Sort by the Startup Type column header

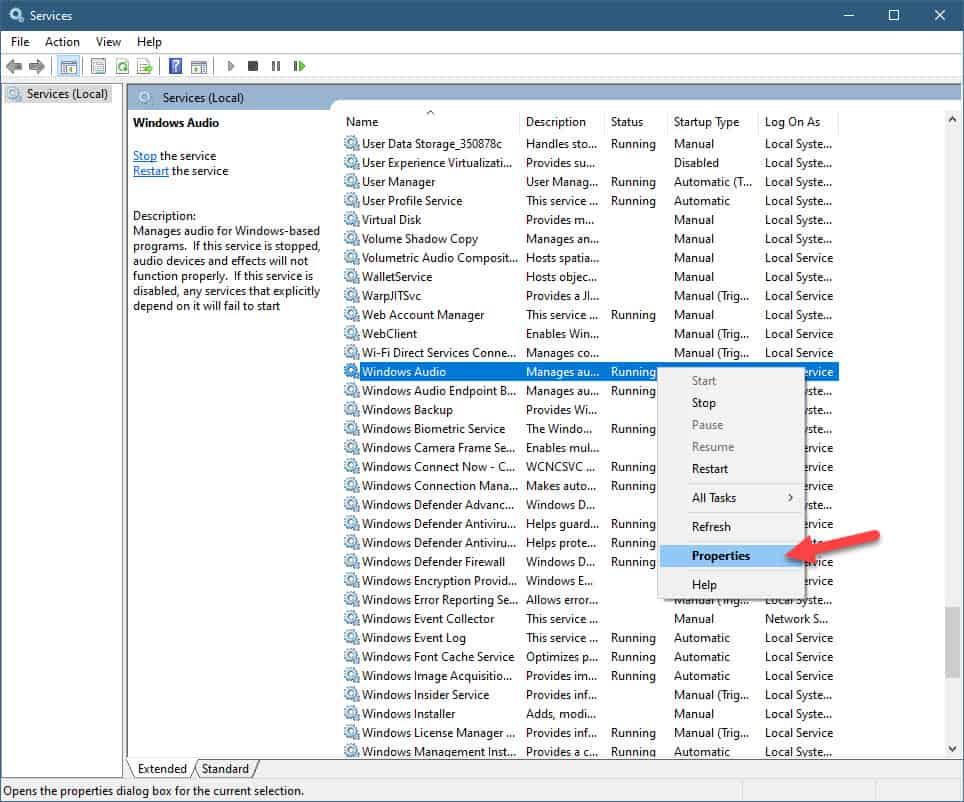713,122
